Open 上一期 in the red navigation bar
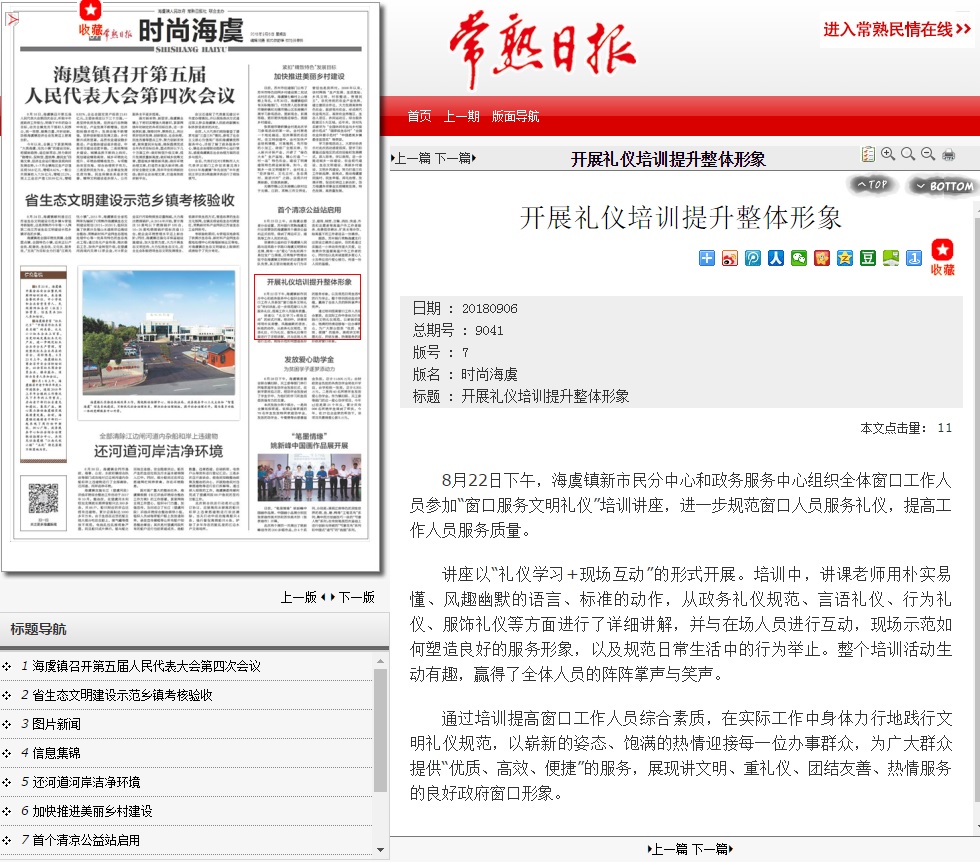The height and width of the screenshot is (862, 980). pyautogui.click(x=461, y=116)
